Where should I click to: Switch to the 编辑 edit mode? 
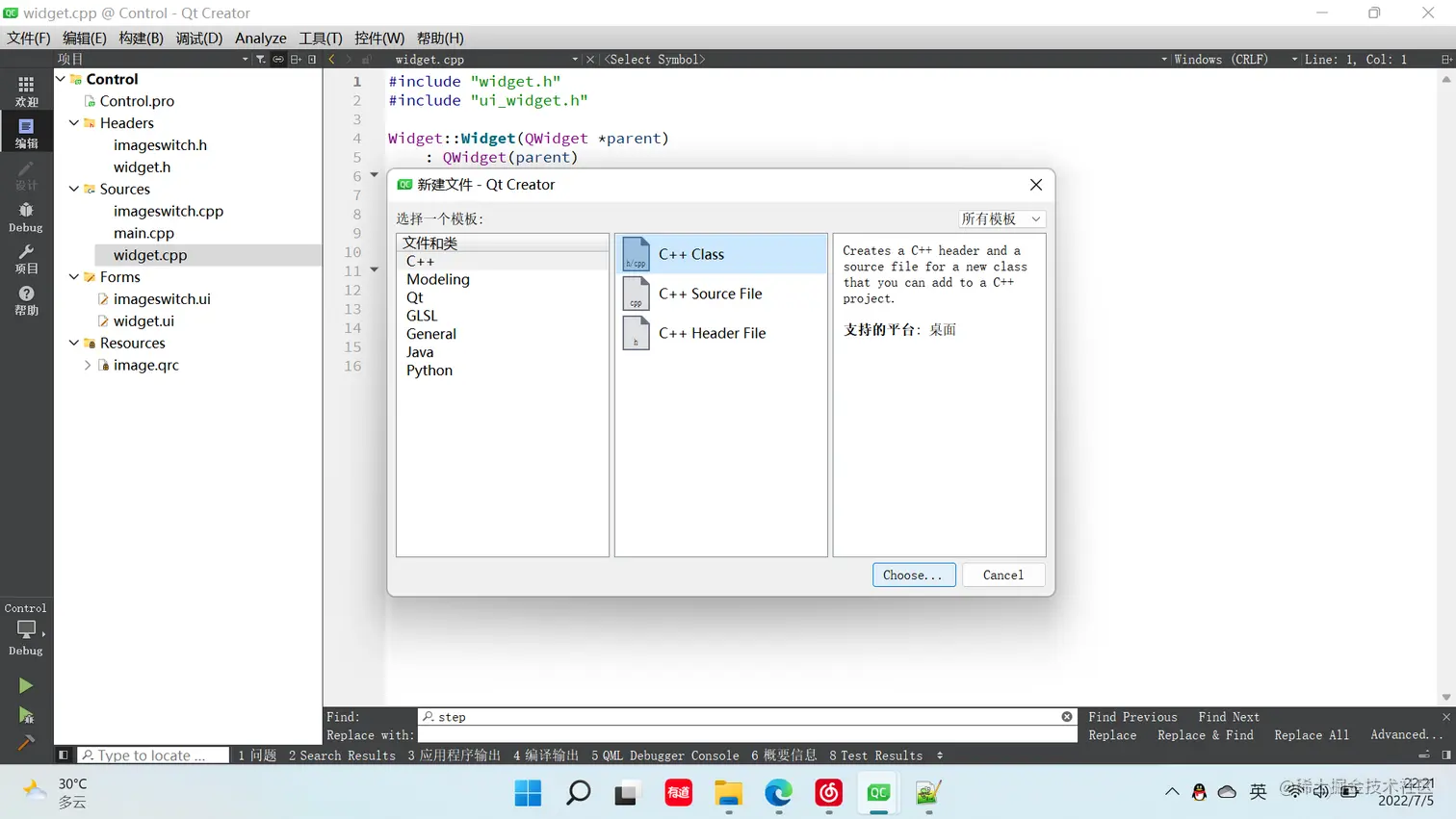pyautogui.click(x=26, y=133)
